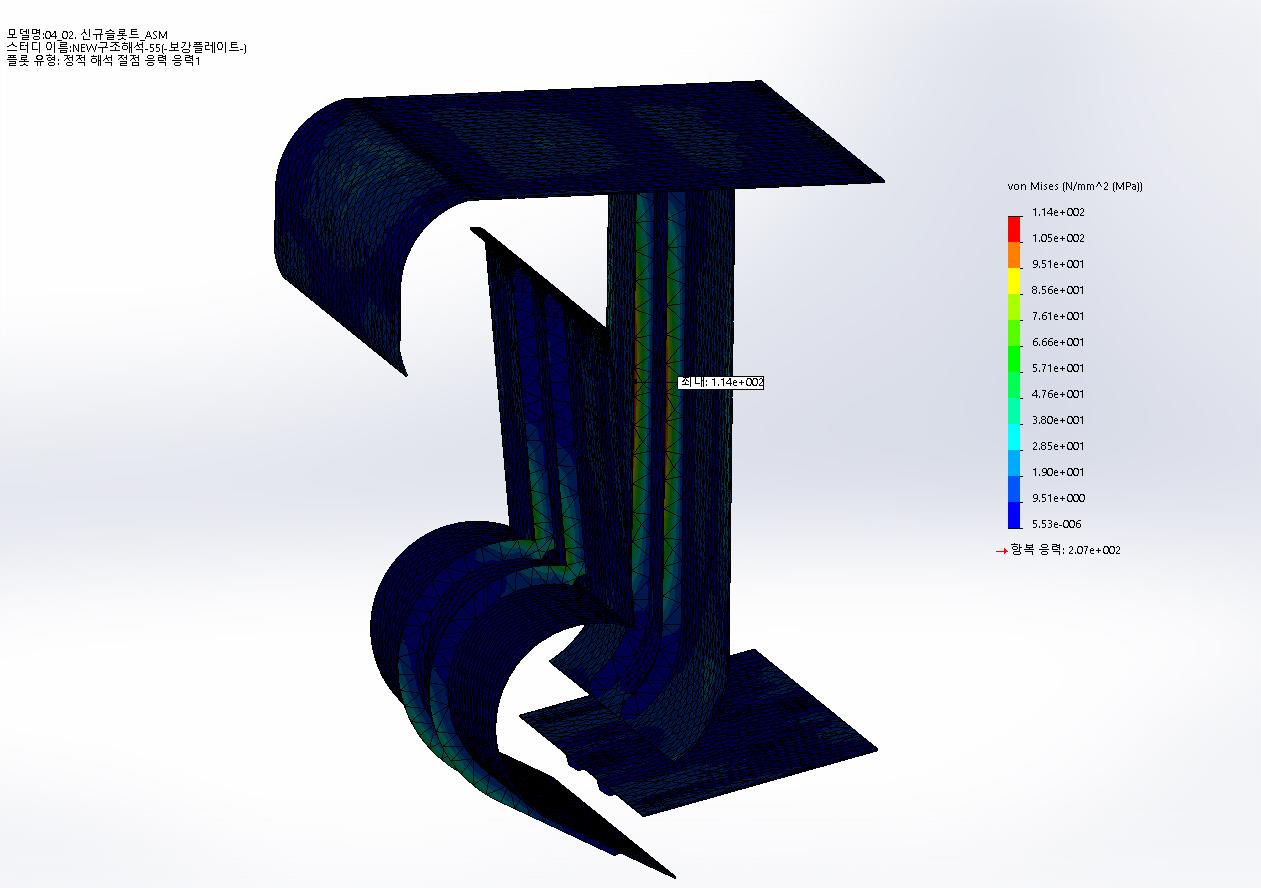Select the legend value 9.51e+000
1261x888 pixels.
coord(1058,498)
